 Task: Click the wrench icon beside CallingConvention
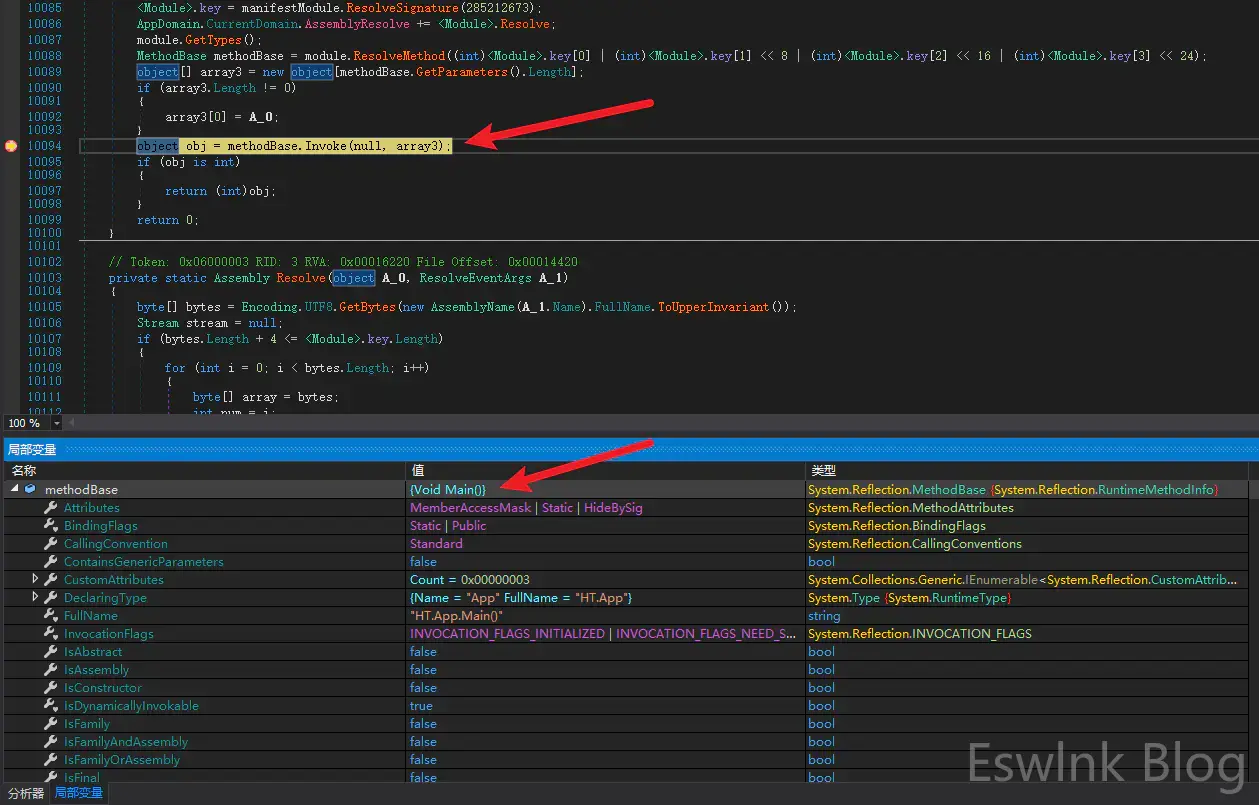pos(50,544)
